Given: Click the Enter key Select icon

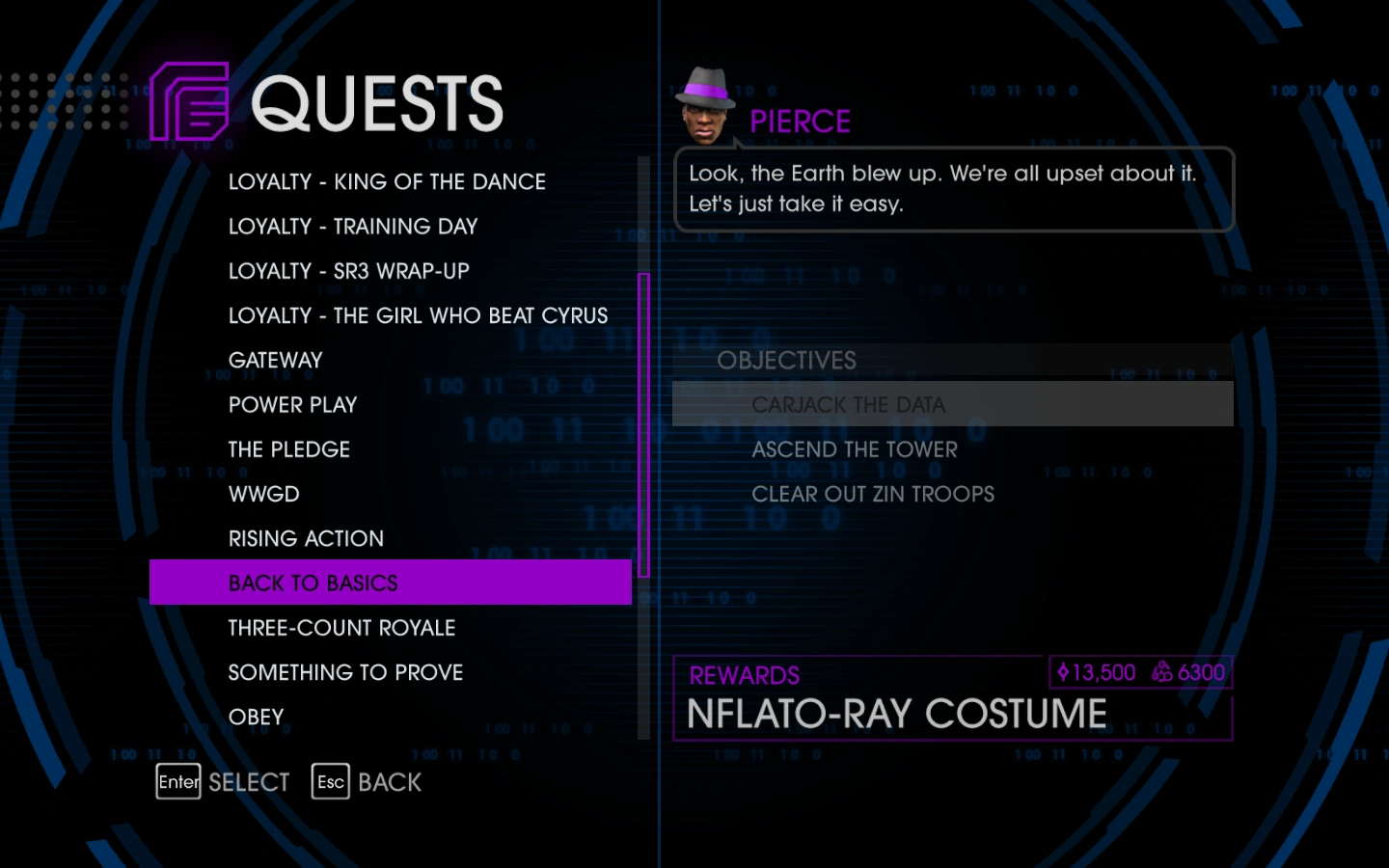Looking at the screenshot, I should tap(178, 781).
